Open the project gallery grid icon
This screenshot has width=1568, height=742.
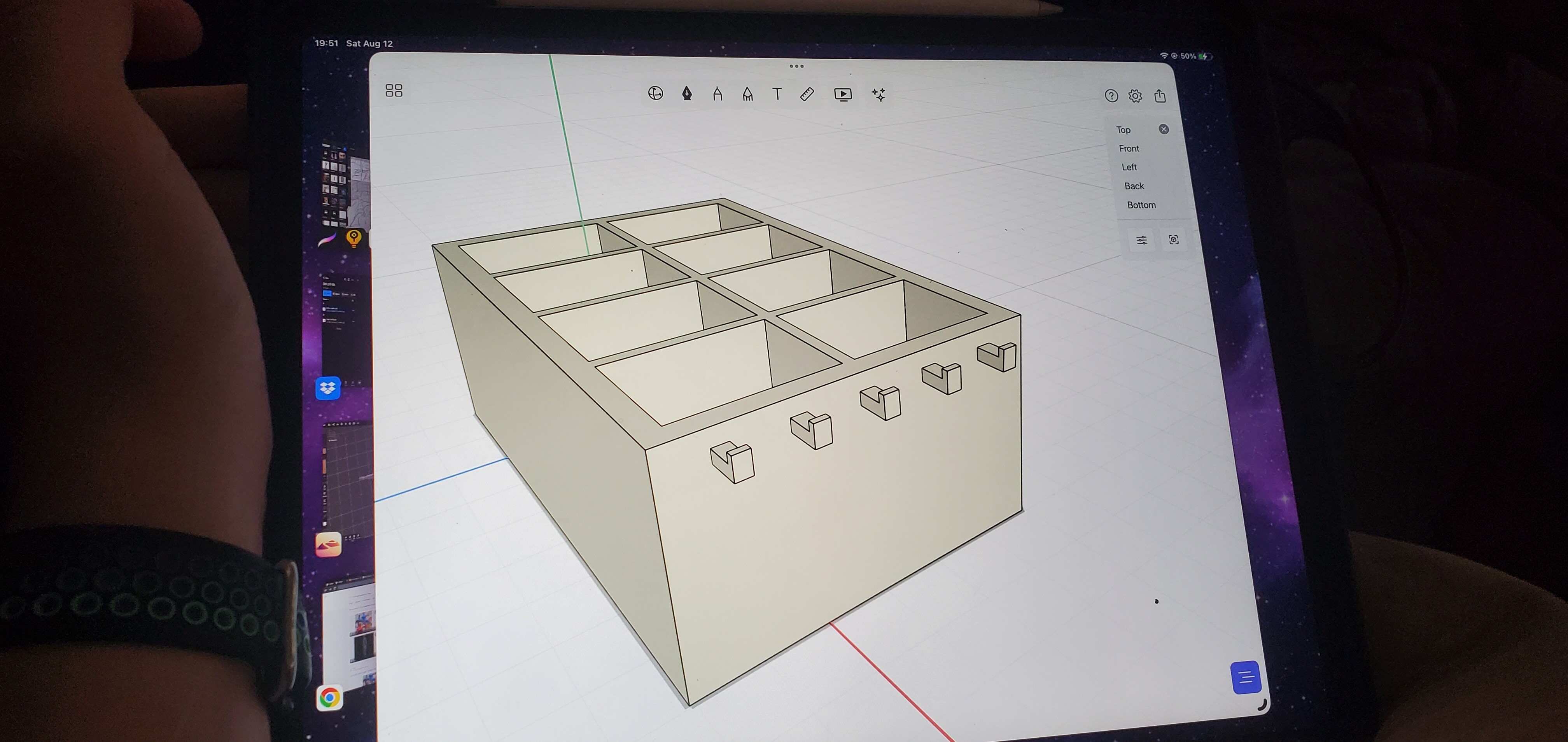click(394, 91)
